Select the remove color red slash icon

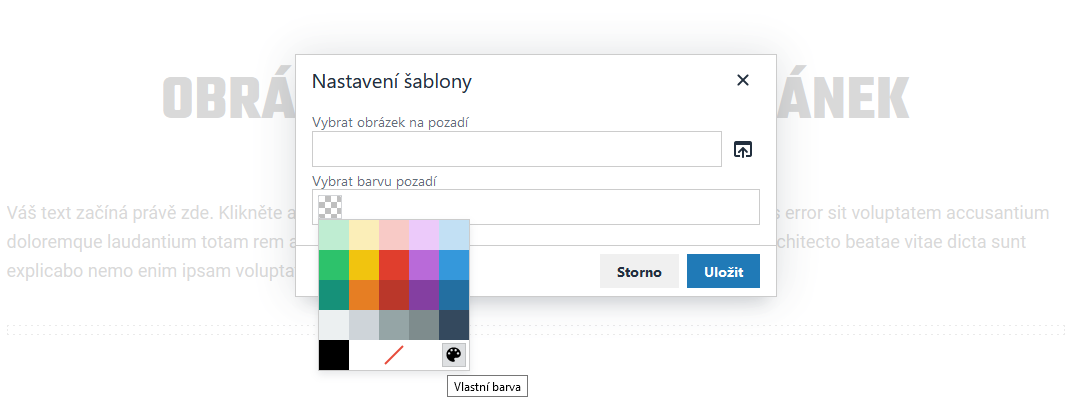pos(394,355)
